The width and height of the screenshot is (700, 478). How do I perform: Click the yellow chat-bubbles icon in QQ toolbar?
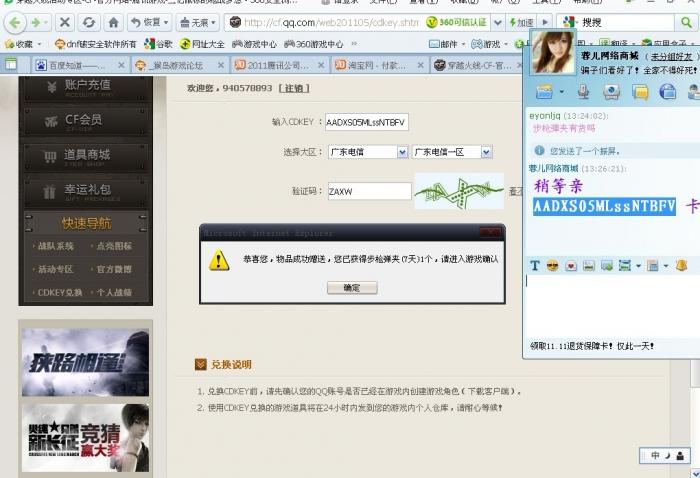point(640,92)
